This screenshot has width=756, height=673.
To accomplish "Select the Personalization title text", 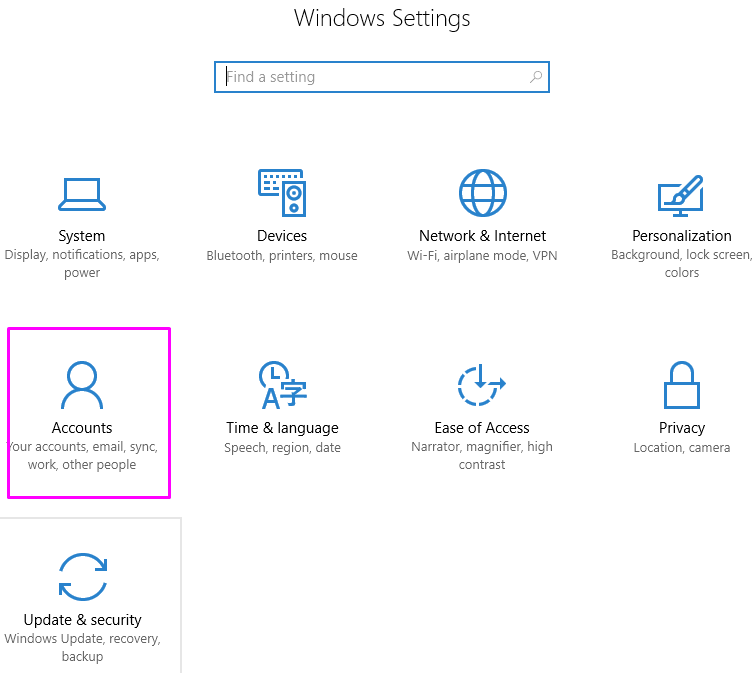I will tap(682, 236).
